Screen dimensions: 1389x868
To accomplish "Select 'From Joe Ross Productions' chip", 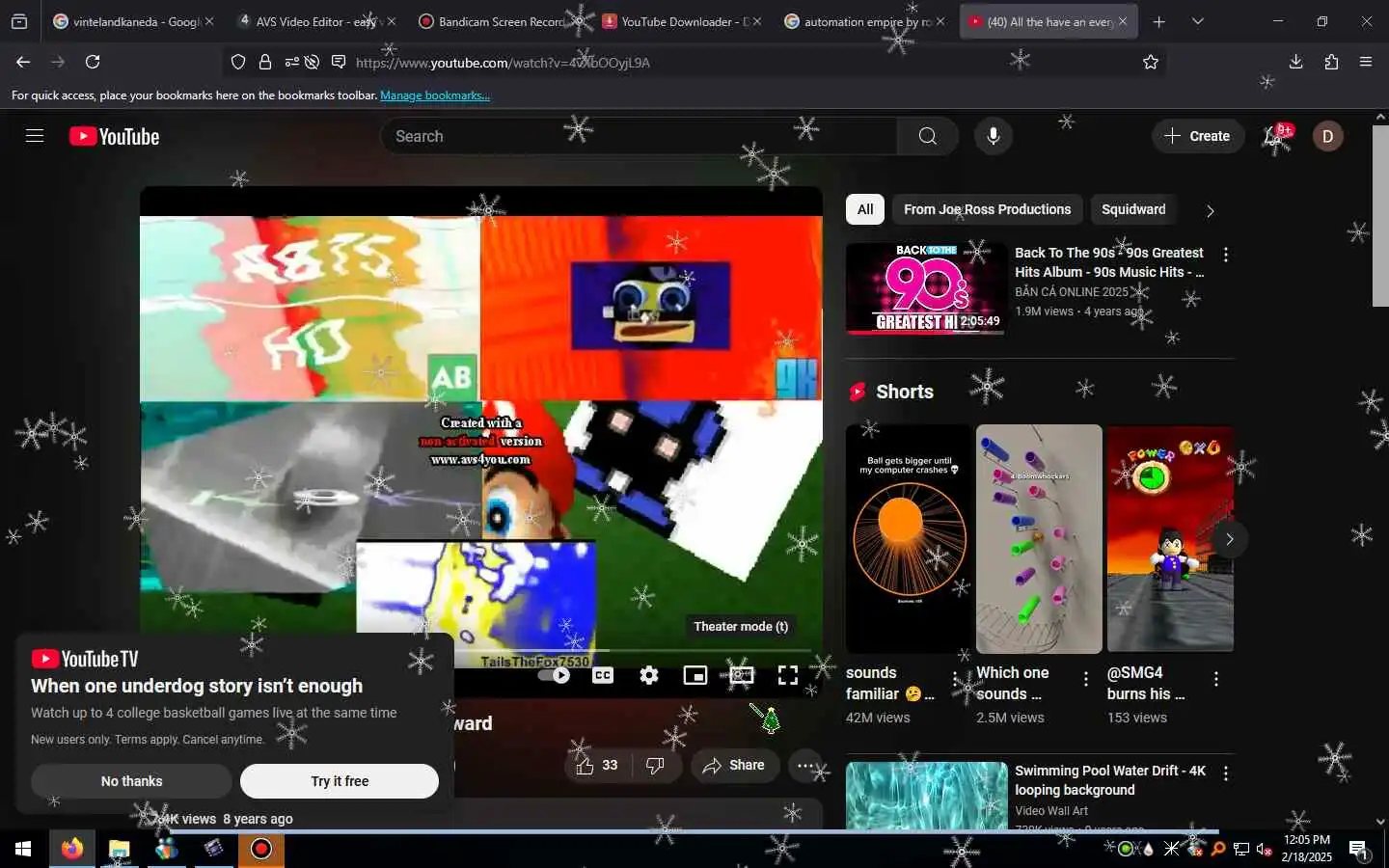I will coord(987,209).
